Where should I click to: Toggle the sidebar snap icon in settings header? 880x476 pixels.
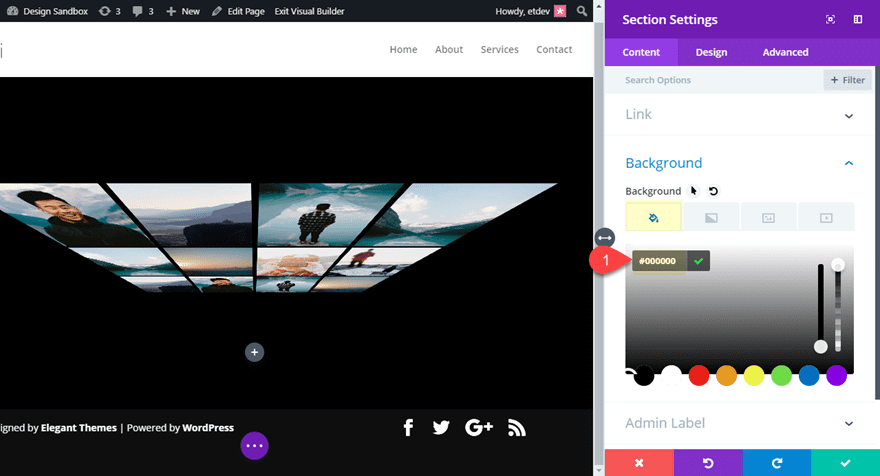point(858,20)
